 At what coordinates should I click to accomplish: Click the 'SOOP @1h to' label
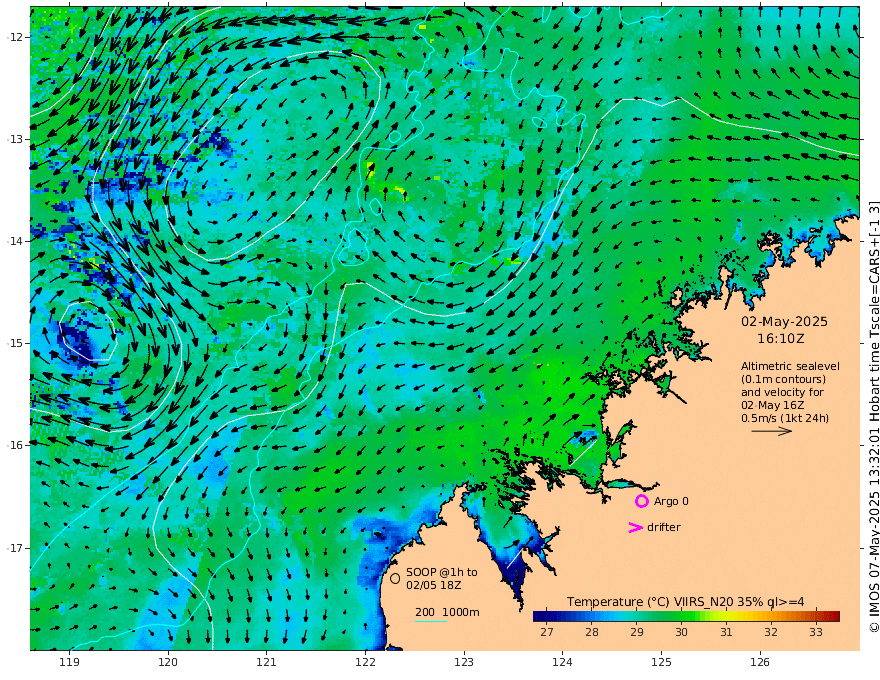(442, 572)
